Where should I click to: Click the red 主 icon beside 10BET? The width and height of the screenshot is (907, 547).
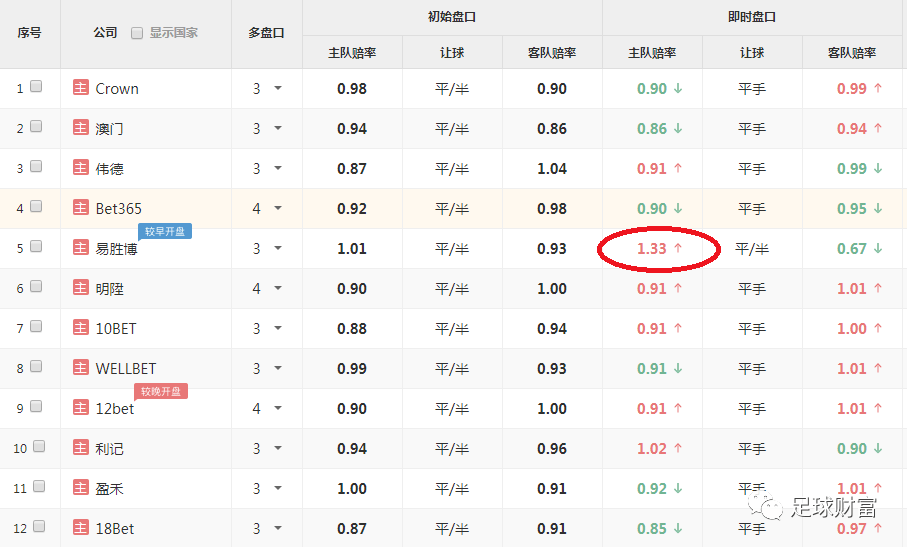coord(80,327)
